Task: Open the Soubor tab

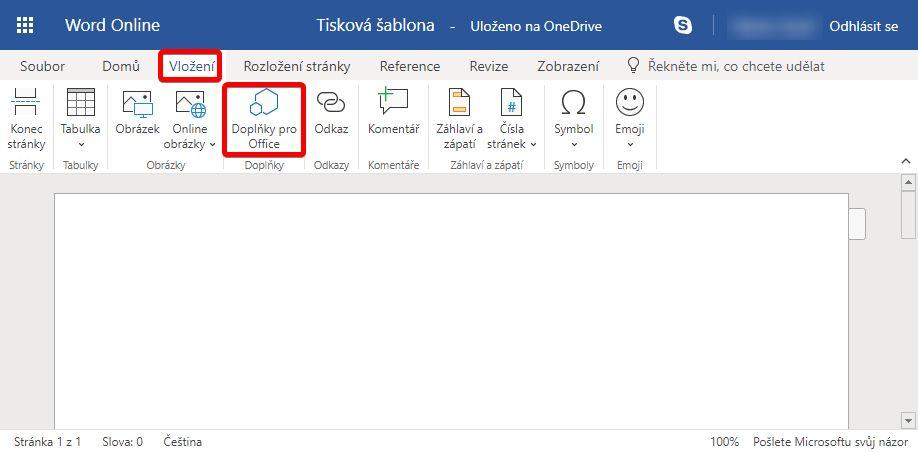Action: pos(43,66)
